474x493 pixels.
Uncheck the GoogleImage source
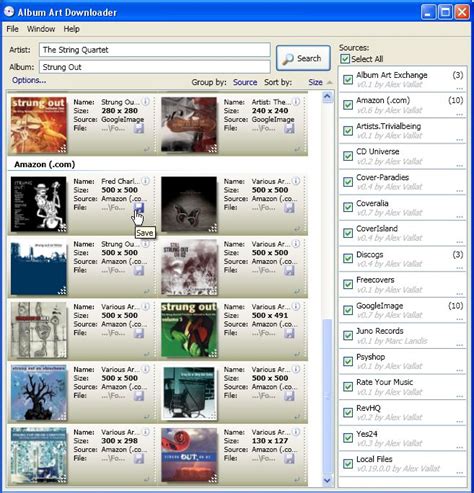pyautogui.click(x=348, y=310)
